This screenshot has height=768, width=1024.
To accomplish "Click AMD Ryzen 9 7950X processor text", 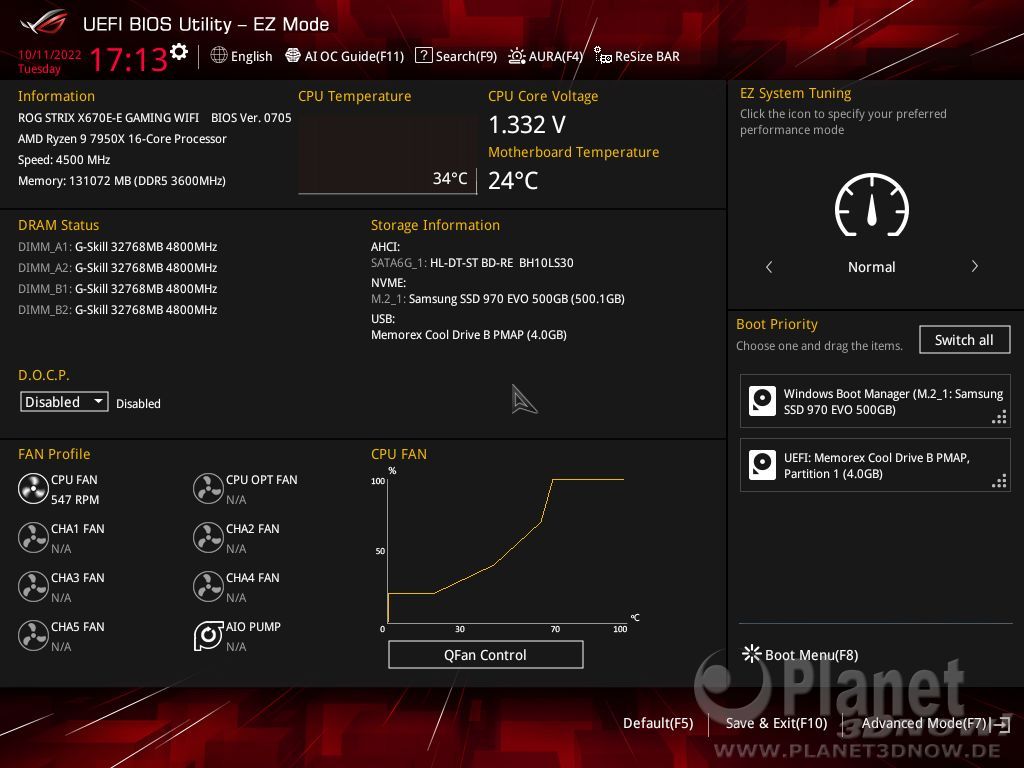I will coord(122,138).
